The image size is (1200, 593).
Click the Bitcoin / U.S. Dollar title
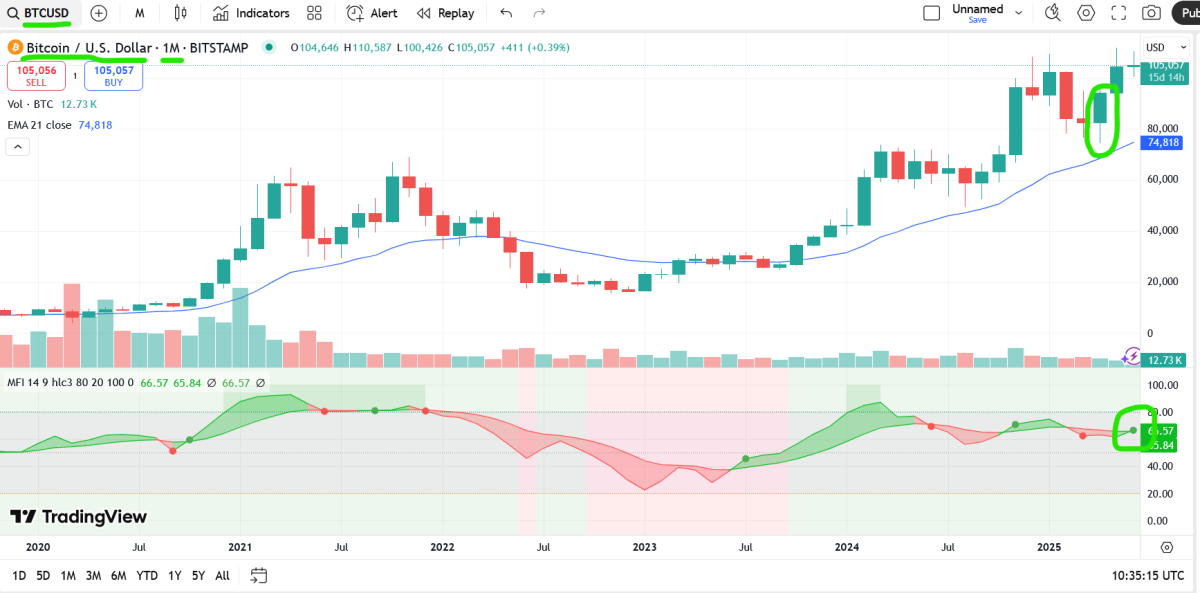click(x=89, y=47)
